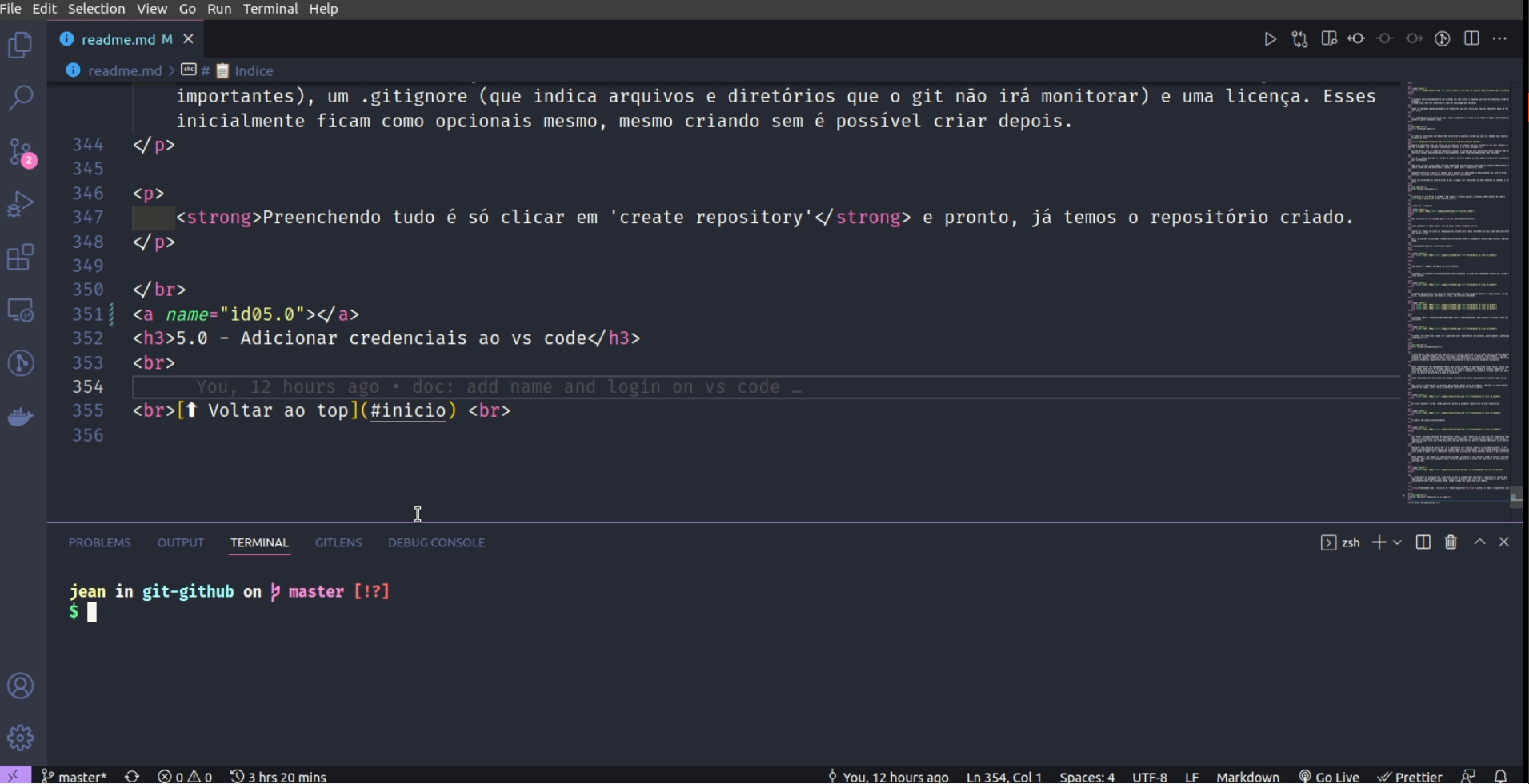
Task: Select the Terminal panel tab
Action: [x=259, y=542]
